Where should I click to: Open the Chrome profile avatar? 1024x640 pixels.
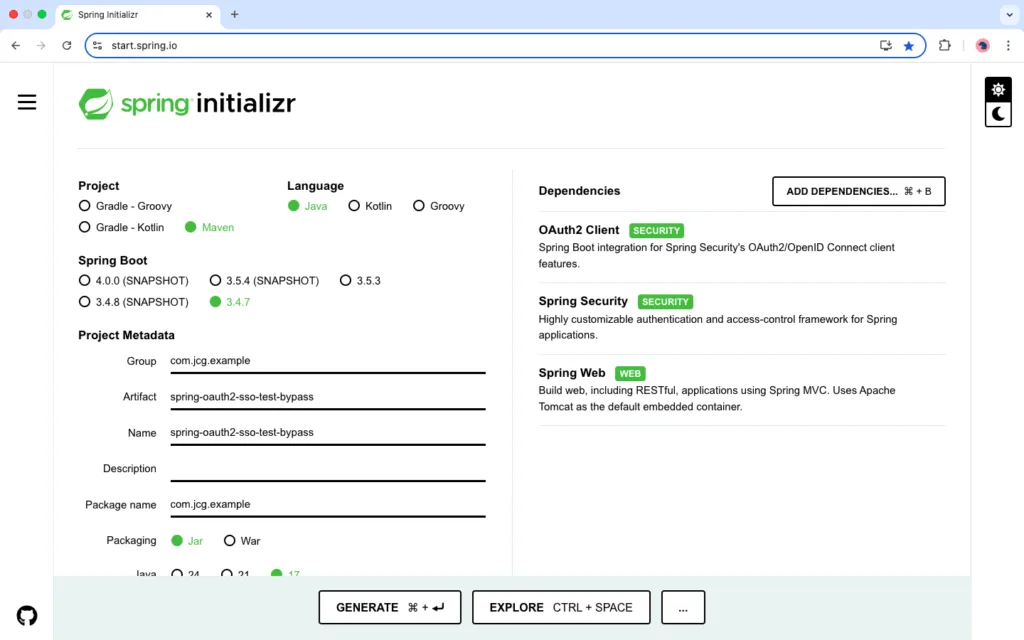tap(982, 46)
